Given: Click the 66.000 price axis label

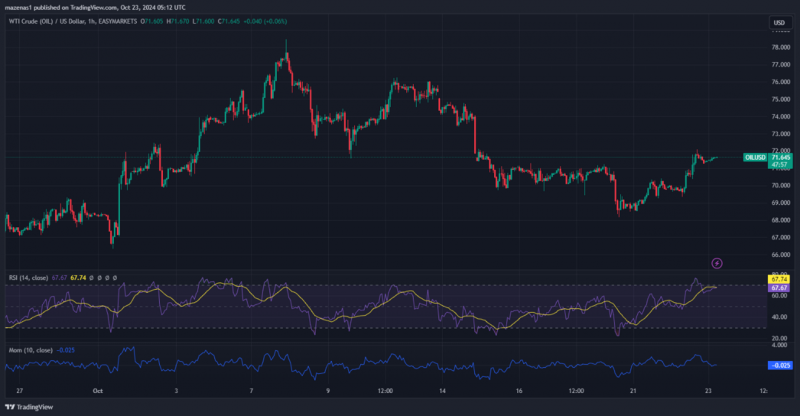Looking at the screenshot, I should tap(781, 255).
